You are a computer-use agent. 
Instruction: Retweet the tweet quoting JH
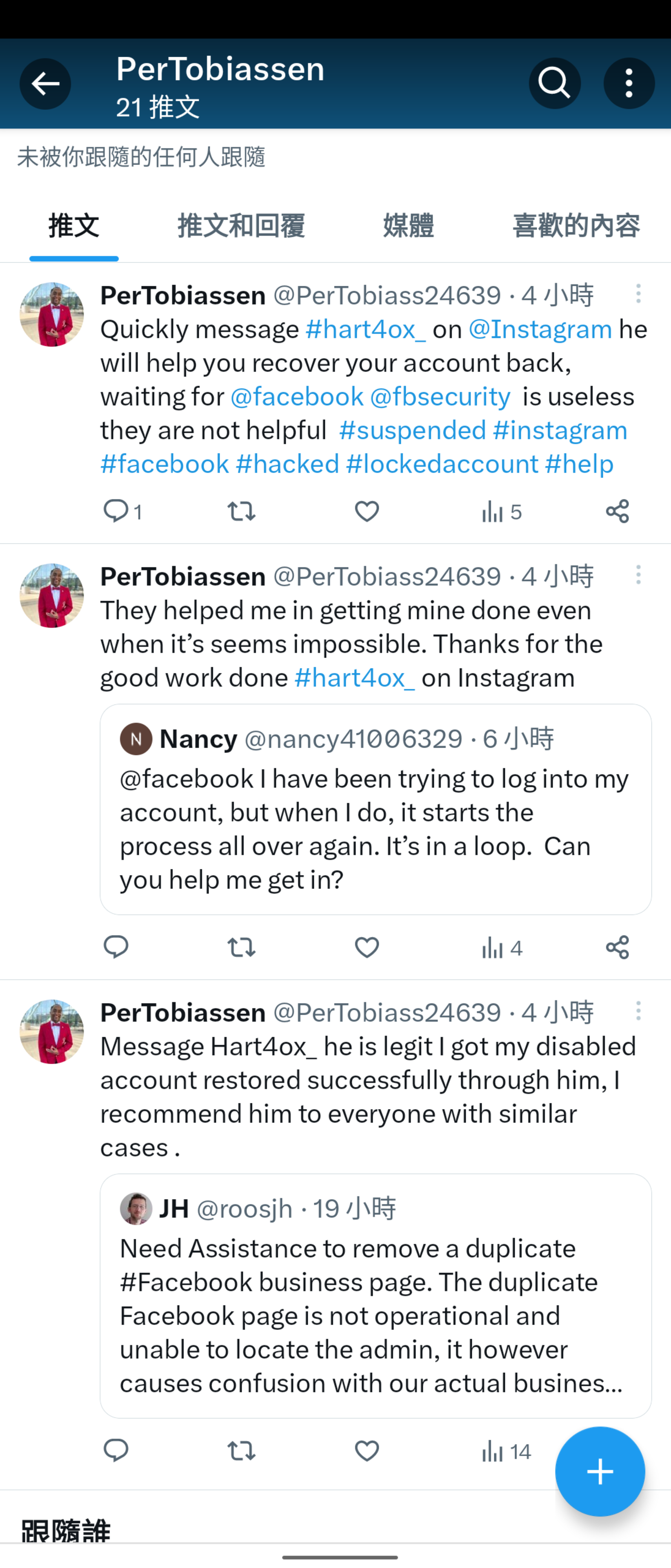tap(242, 1451)
